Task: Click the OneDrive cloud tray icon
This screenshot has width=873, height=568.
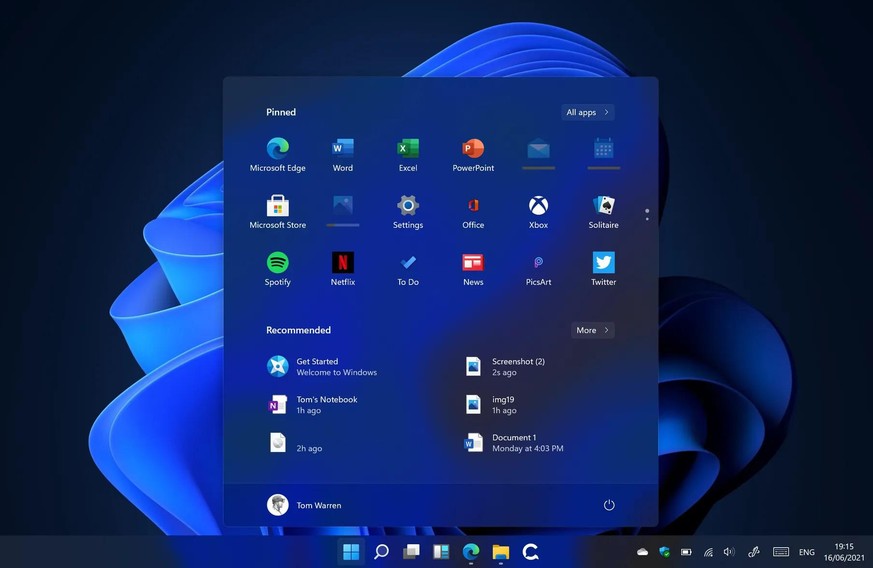Action: pyautogui.click(x=642, y=552)
